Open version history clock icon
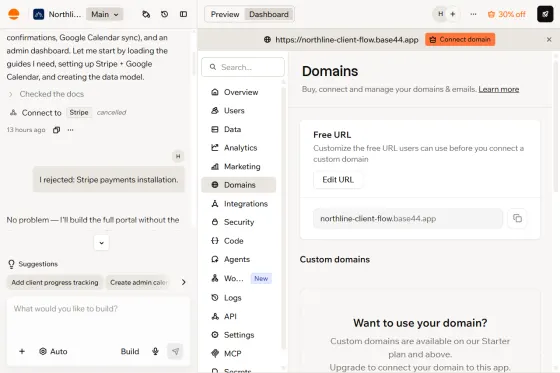This screenshot has height=373, width=560. 164,14
